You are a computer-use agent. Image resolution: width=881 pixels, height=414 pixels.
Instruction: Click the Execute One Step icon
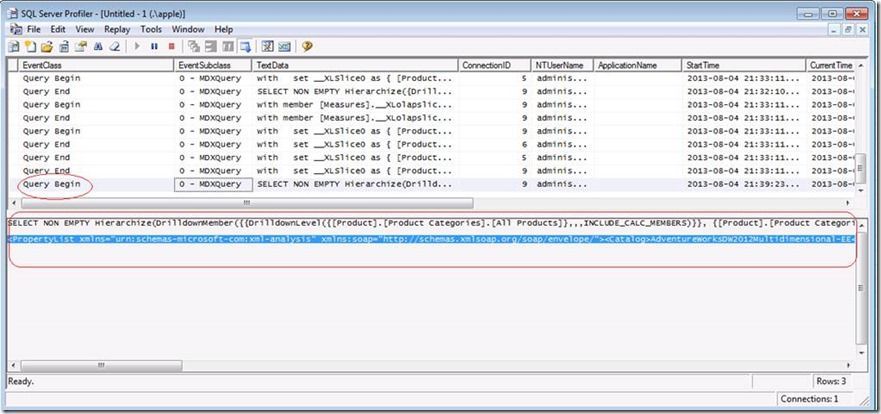(194, 46)
